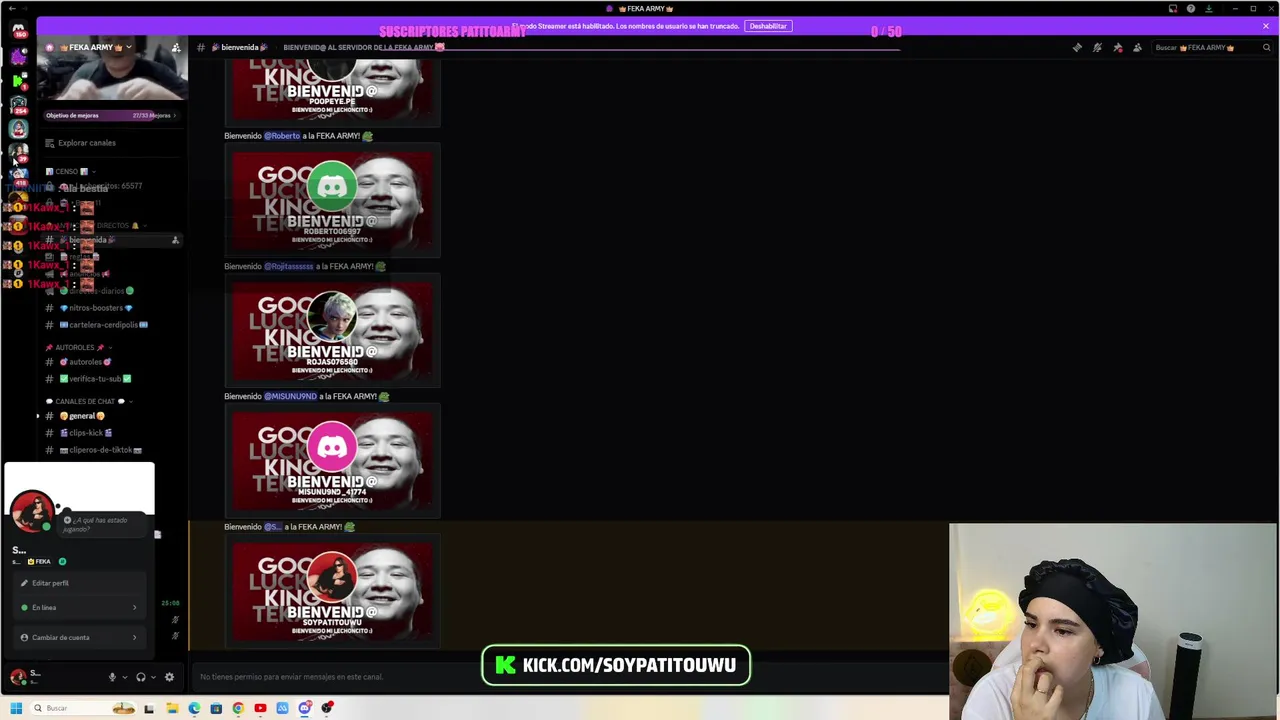Click invite icon on bienvenida channel row
The image size is (1280, 720).
click(175, 240)
